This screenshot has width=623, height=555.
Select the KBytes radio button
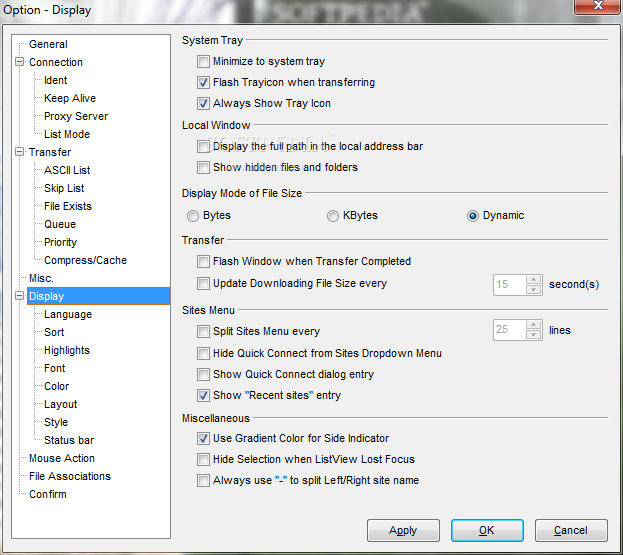333,216
